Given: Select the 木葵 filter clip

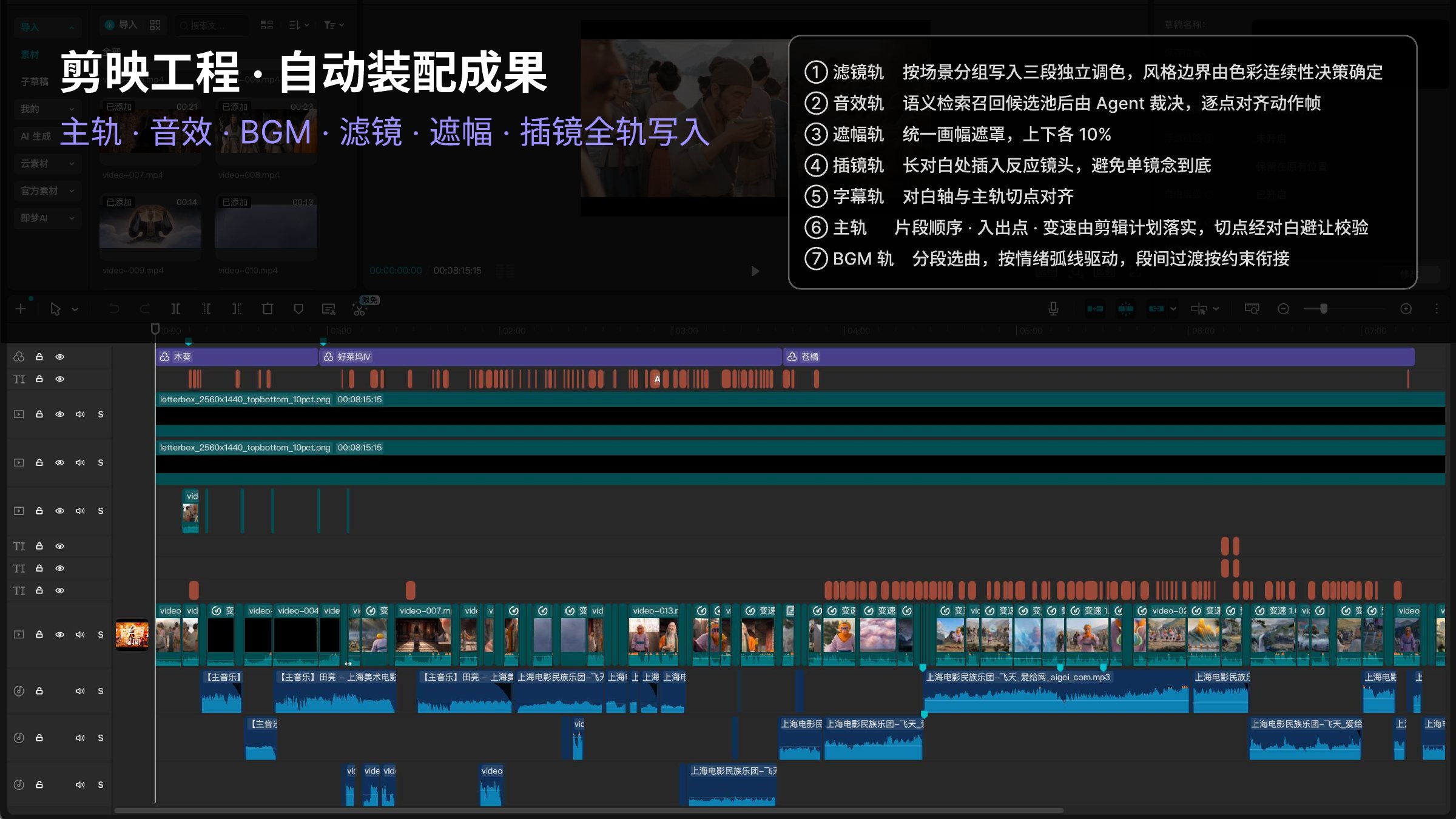Looking at the screenshot, I should (x=237, y=357).
